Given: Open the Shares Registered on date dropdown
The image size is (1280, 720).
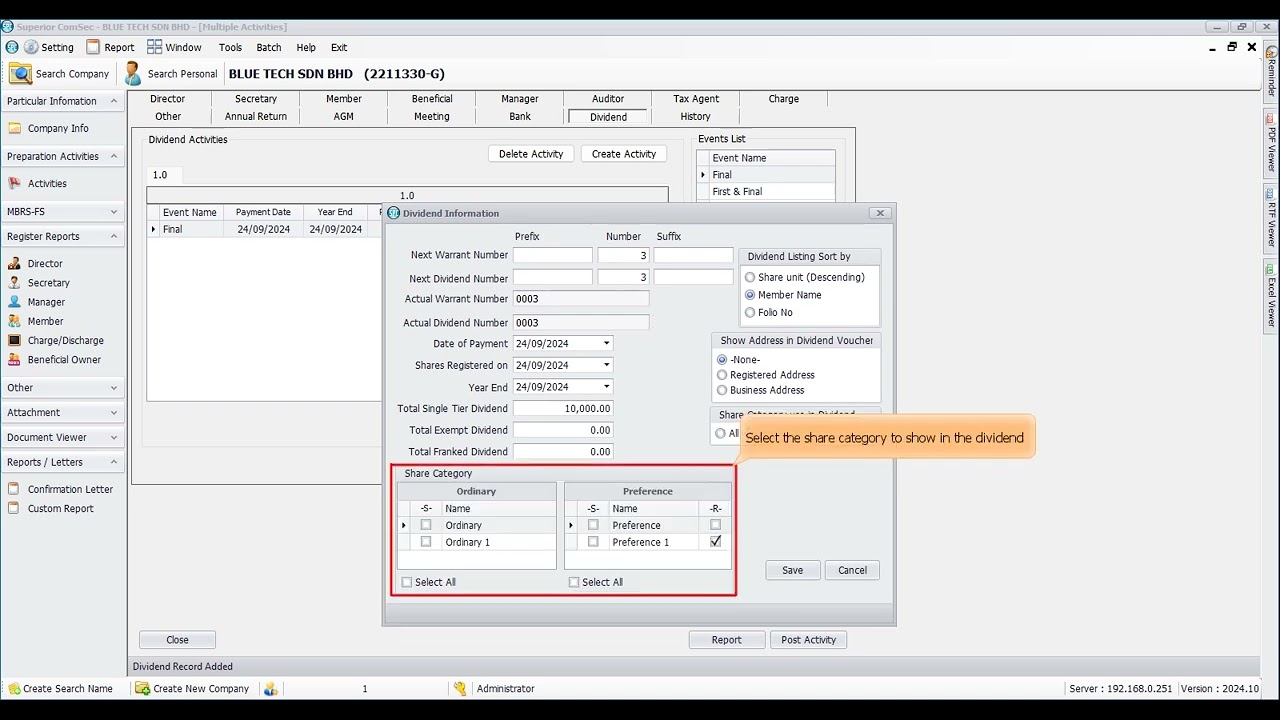Looking at the screenshot, I should pyautogui.click(x=606, y=365).
